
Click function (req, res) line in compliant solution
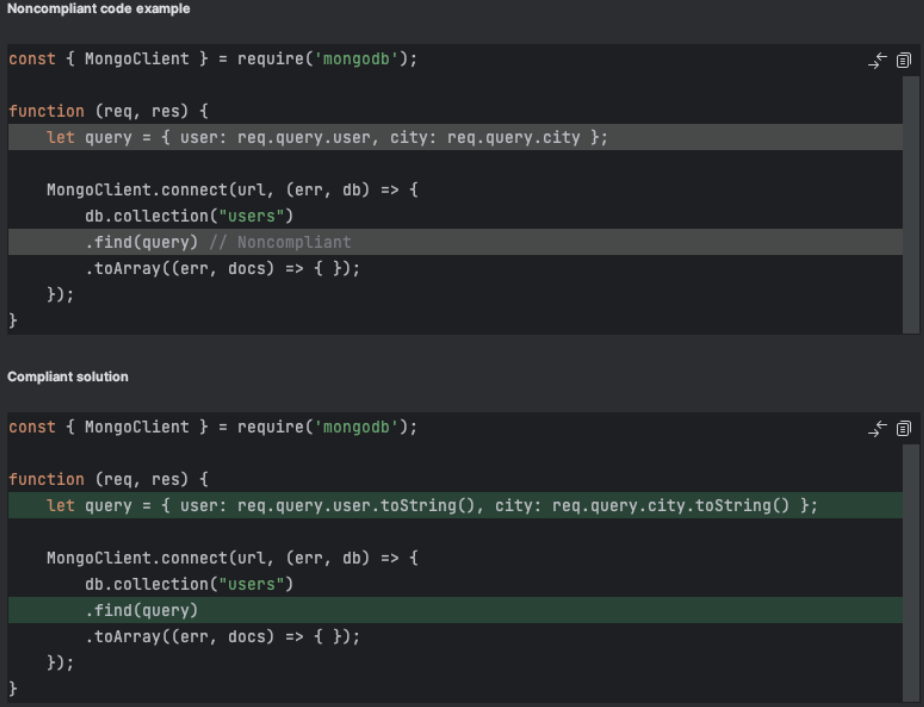[x=108, y=479]
